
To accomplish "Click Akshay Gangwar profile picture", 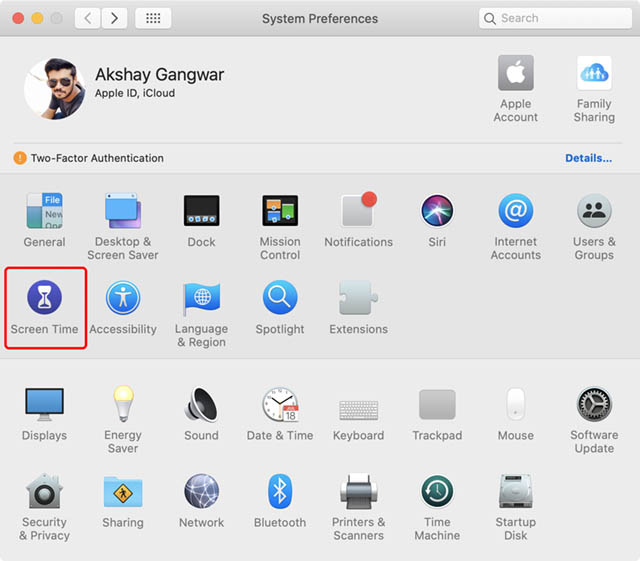I will (x=55, y=88).
